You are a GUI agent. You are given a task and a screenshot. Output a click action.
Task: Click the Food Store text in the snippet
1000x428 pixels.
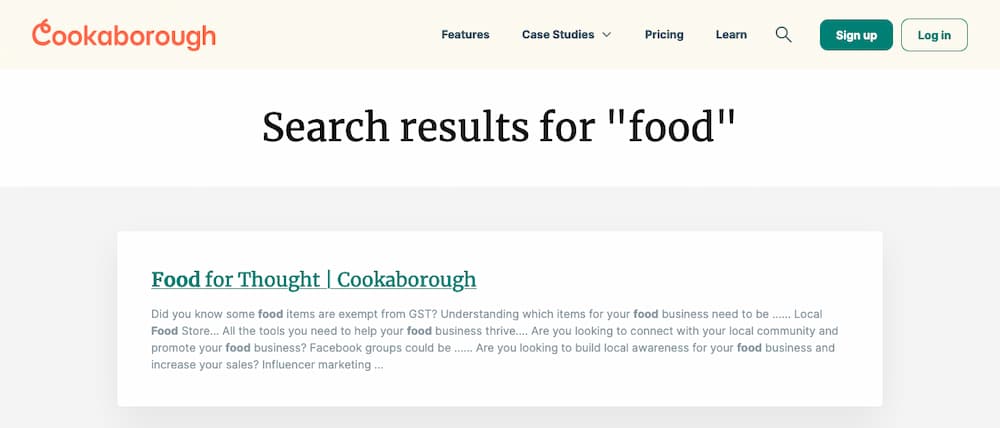pos(177,331)
